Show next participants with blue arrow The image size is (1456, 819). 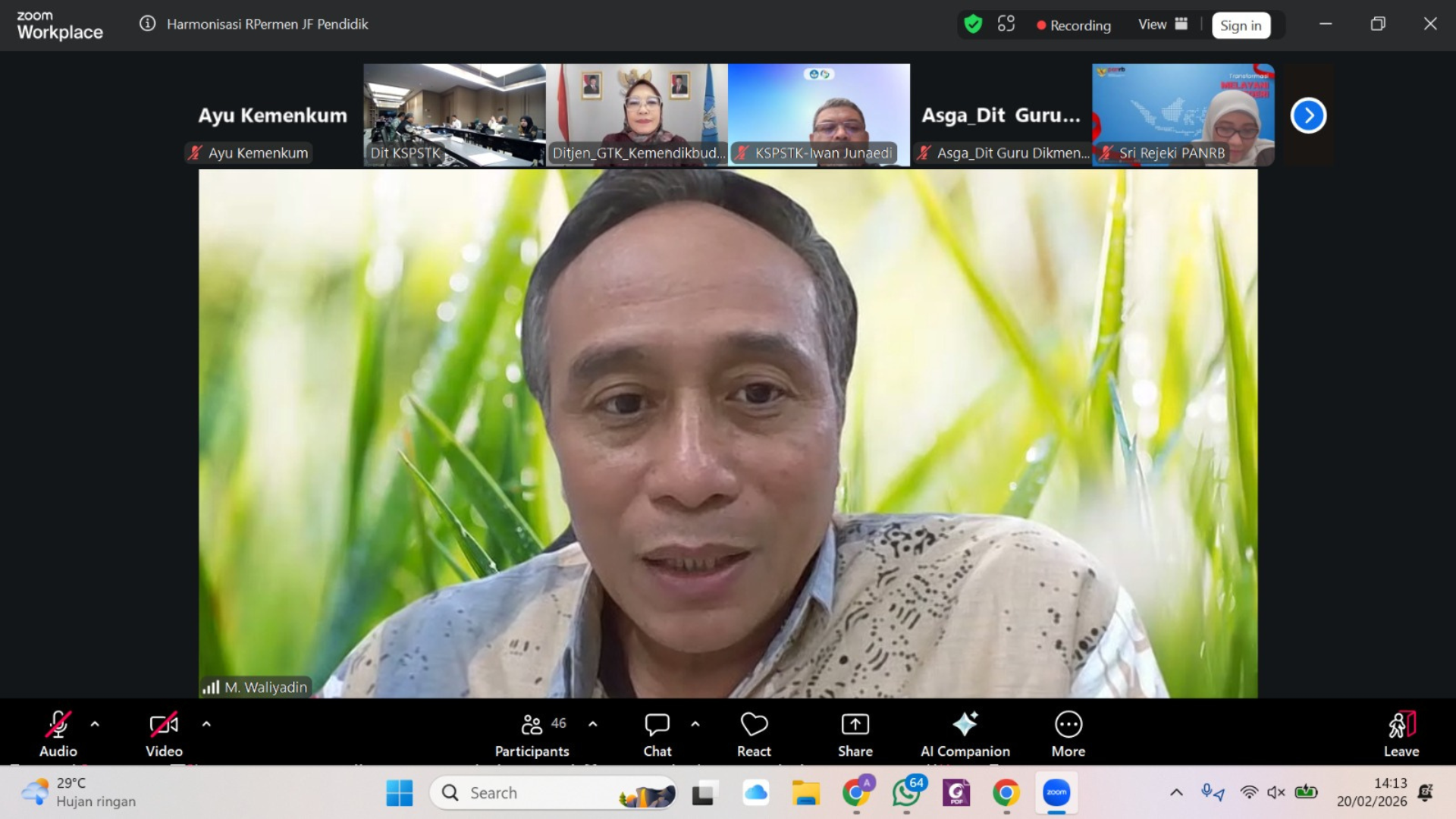1308,115
